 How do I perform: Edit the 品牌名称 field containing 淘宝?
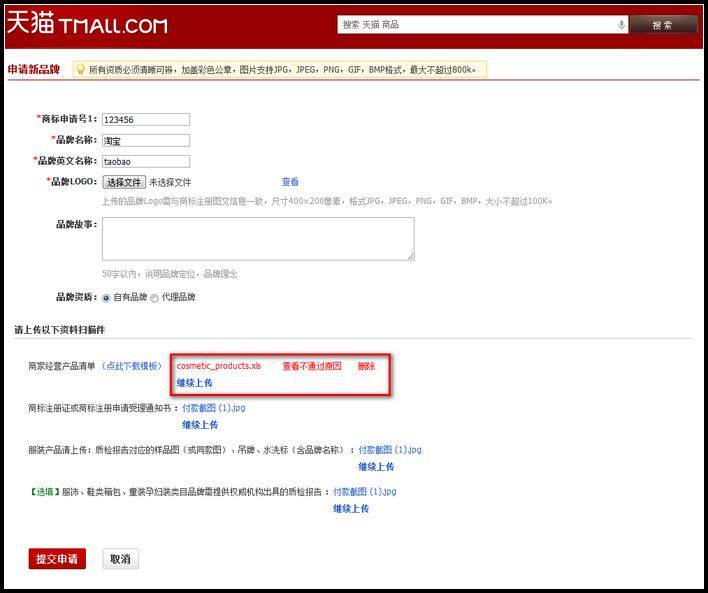(146, 140)
